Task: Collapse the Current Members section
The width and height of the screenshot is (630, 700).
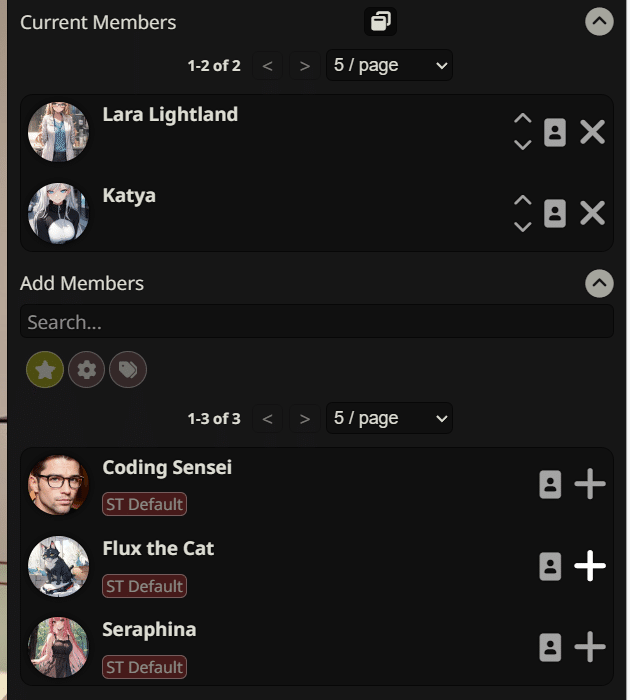Action: [x=599, y=21]
